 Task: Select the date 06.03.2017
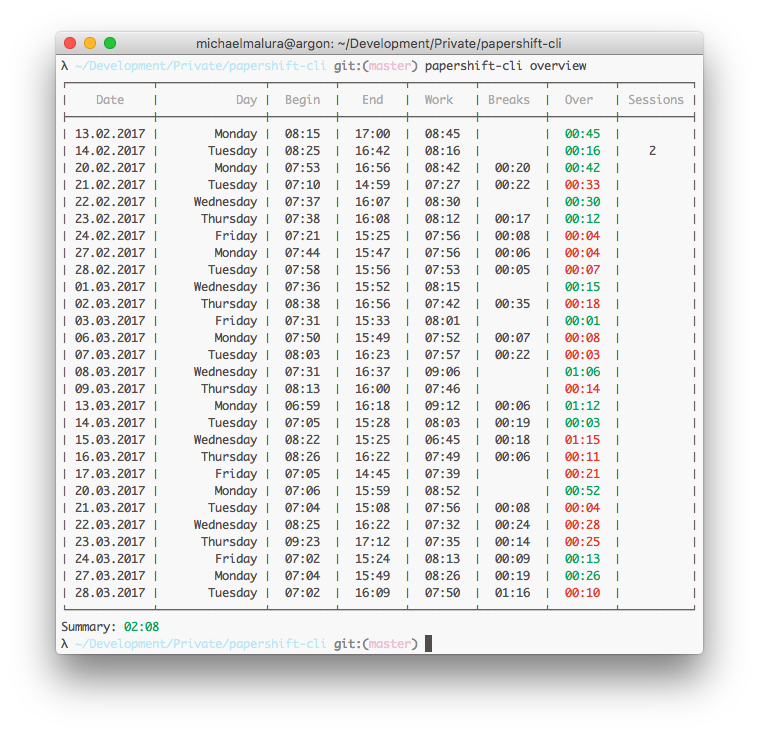110,337
